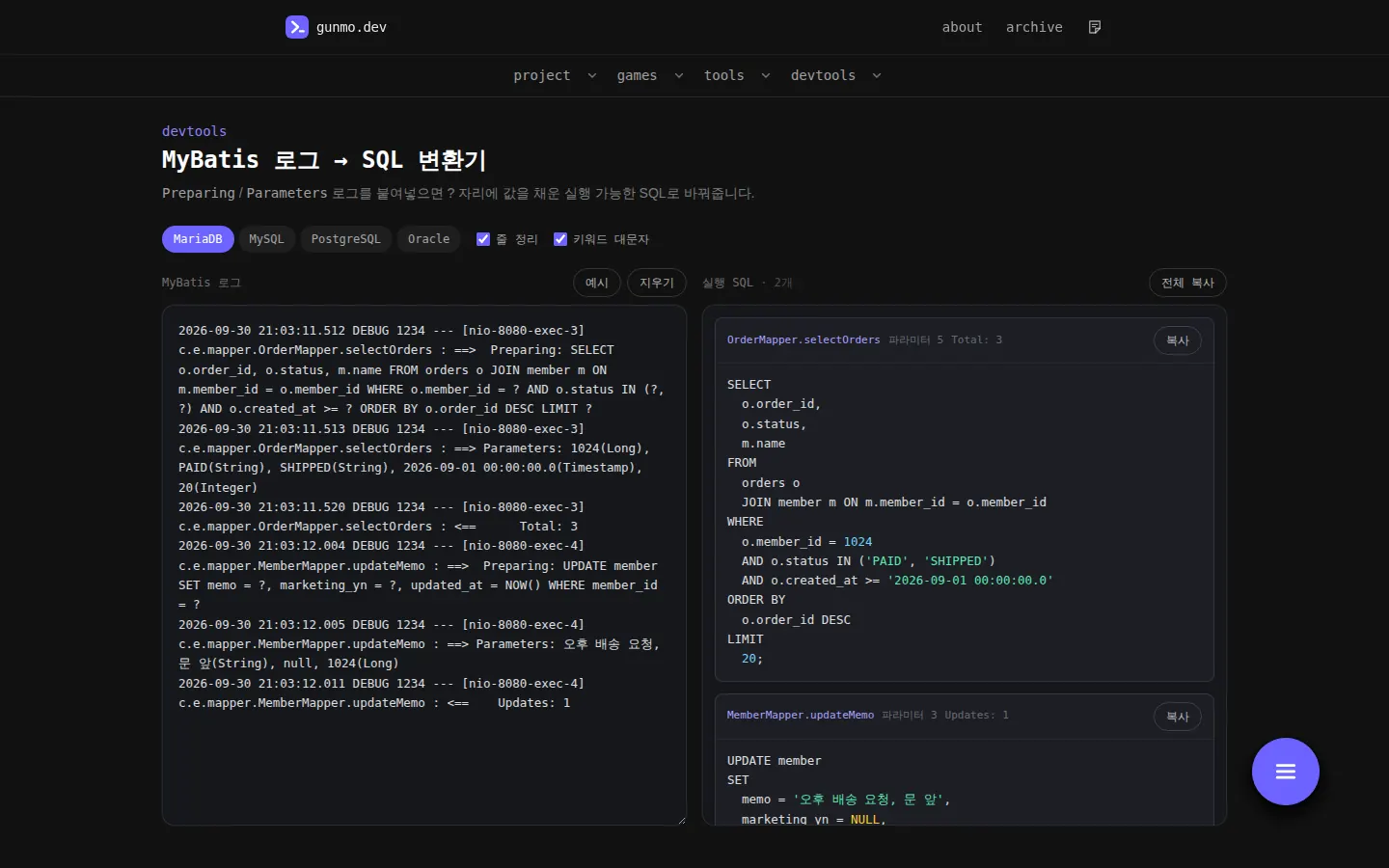
Task: Open the notes icon beside archive
Action: (x=1094, y=27)
